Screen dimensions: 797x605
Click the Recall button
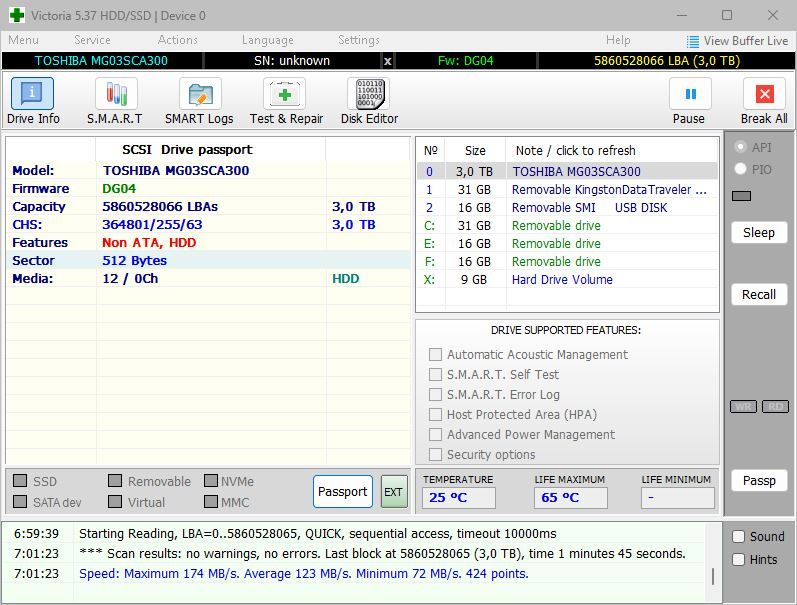(759, 294)
